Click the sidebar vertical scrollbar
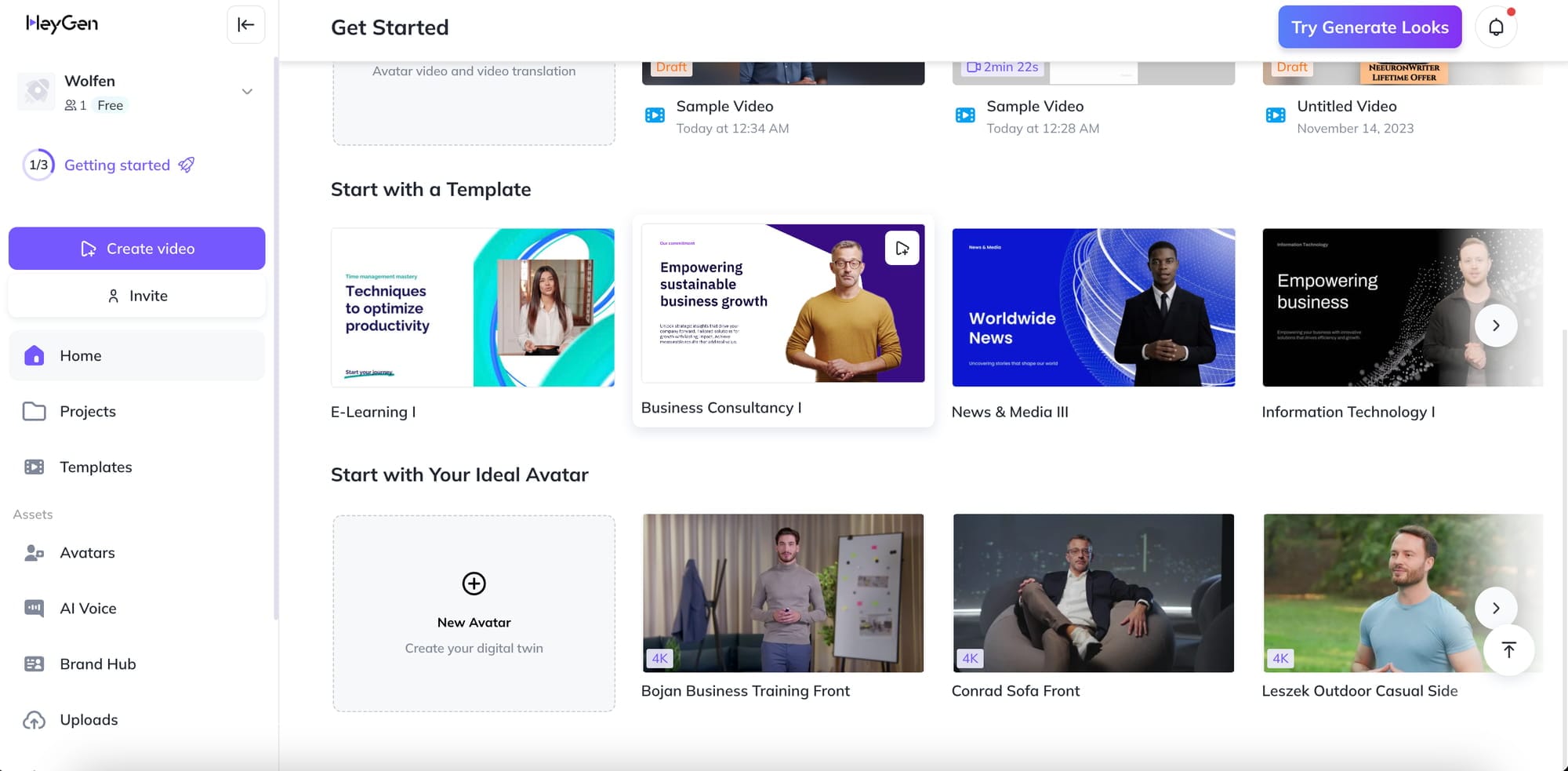The width and height of the screenshot is (1568, 771). click(x=275, y=337)
